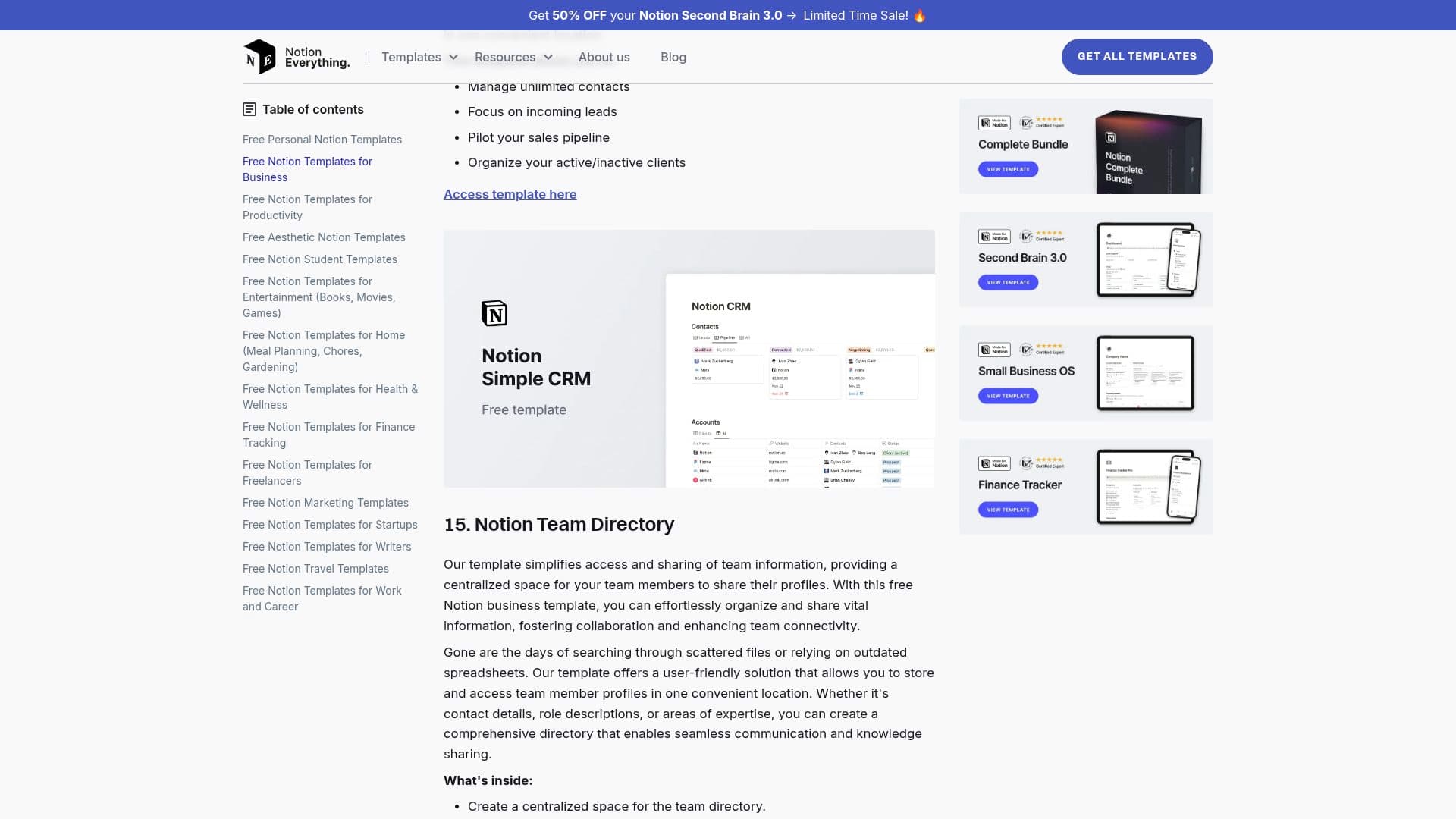Image resolution: width=1456 pixels, height=819 pixels.
Task: Click the Small Business OS card title
Action: click(x=1026, y=371)
